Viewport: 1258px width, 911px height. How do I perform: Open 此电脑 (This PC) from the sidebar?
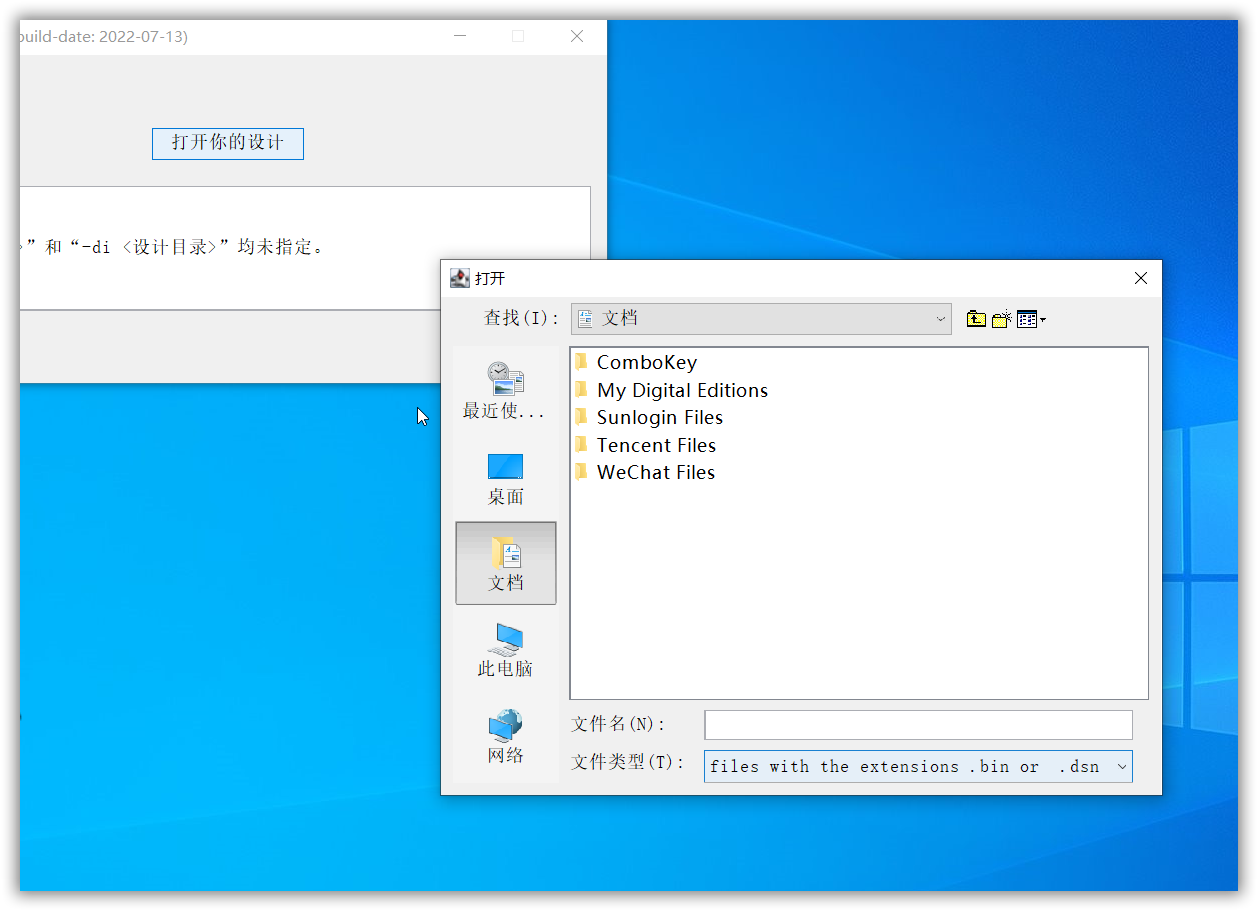coord(505,648)
